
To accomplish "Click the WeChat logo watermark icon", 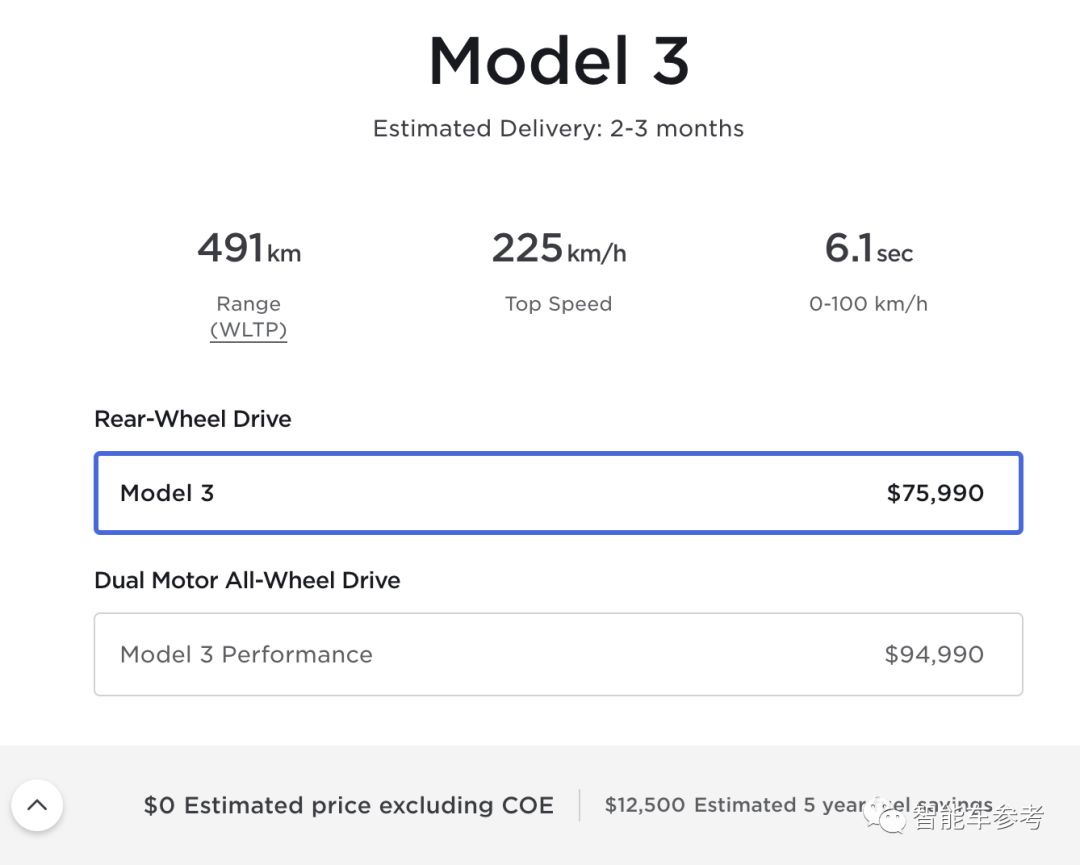I will coord(888,817).
